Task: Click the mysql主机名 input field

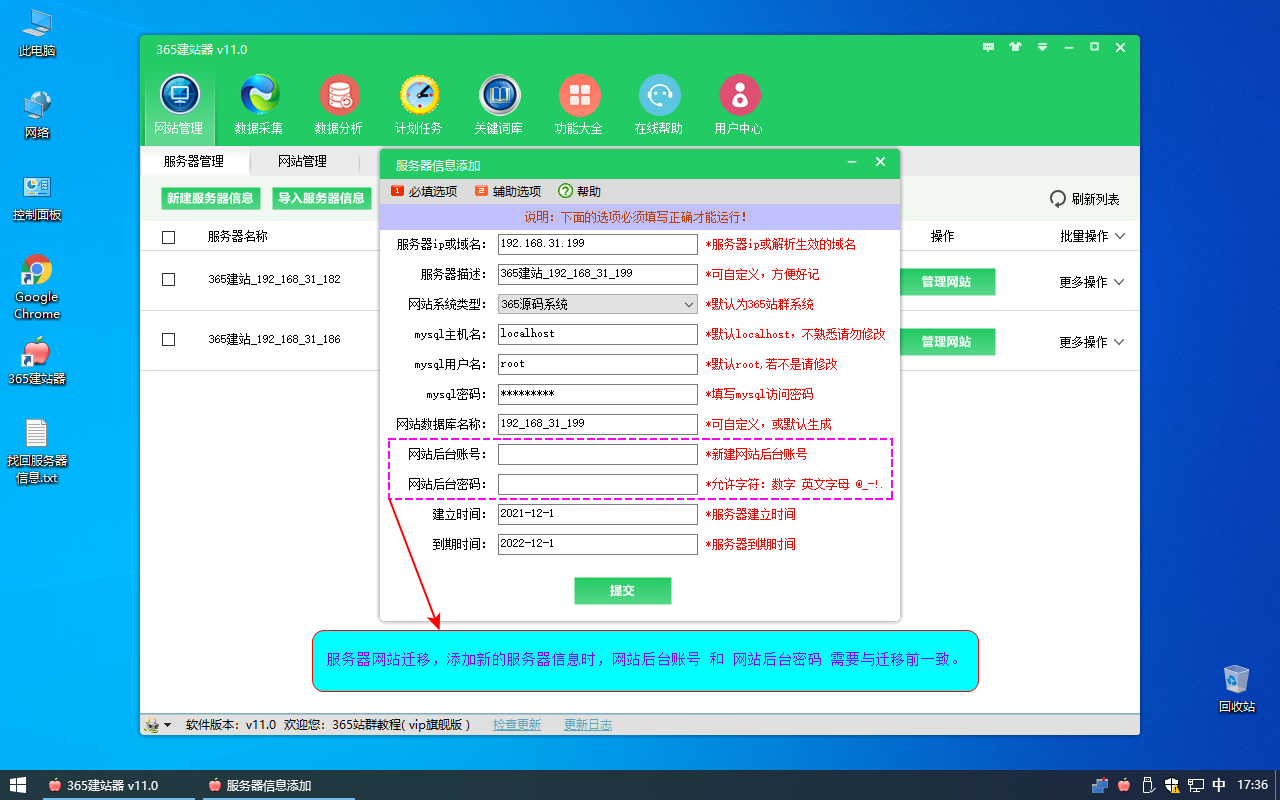Action: (x=598, y=334)
